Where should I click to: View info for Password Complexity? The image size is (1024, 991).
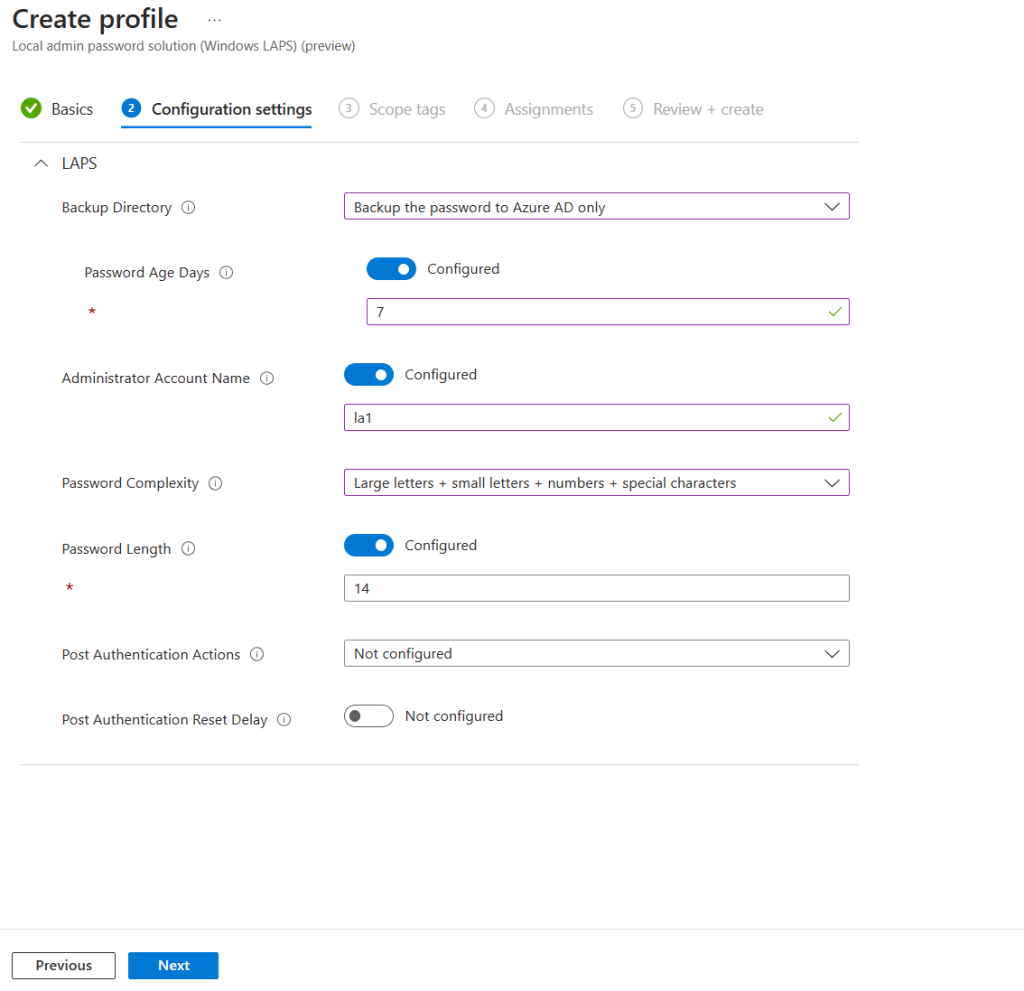pos(216,482)
